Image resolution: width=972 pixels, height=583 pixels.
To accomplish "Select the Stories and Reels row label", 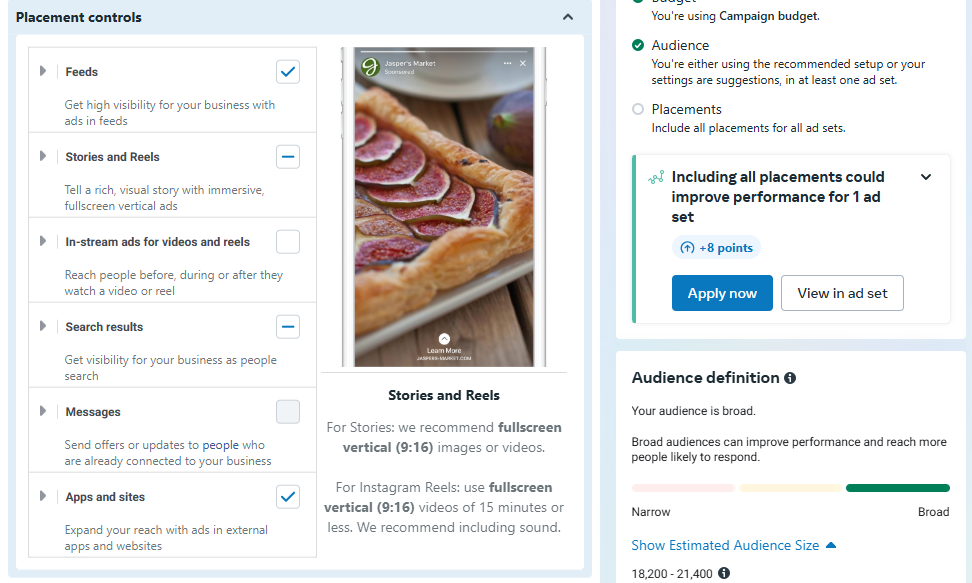I will point(112,157).
